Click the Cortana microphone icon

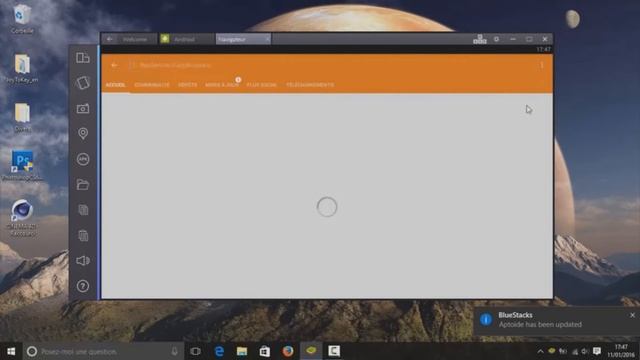[x=175, y=351]
